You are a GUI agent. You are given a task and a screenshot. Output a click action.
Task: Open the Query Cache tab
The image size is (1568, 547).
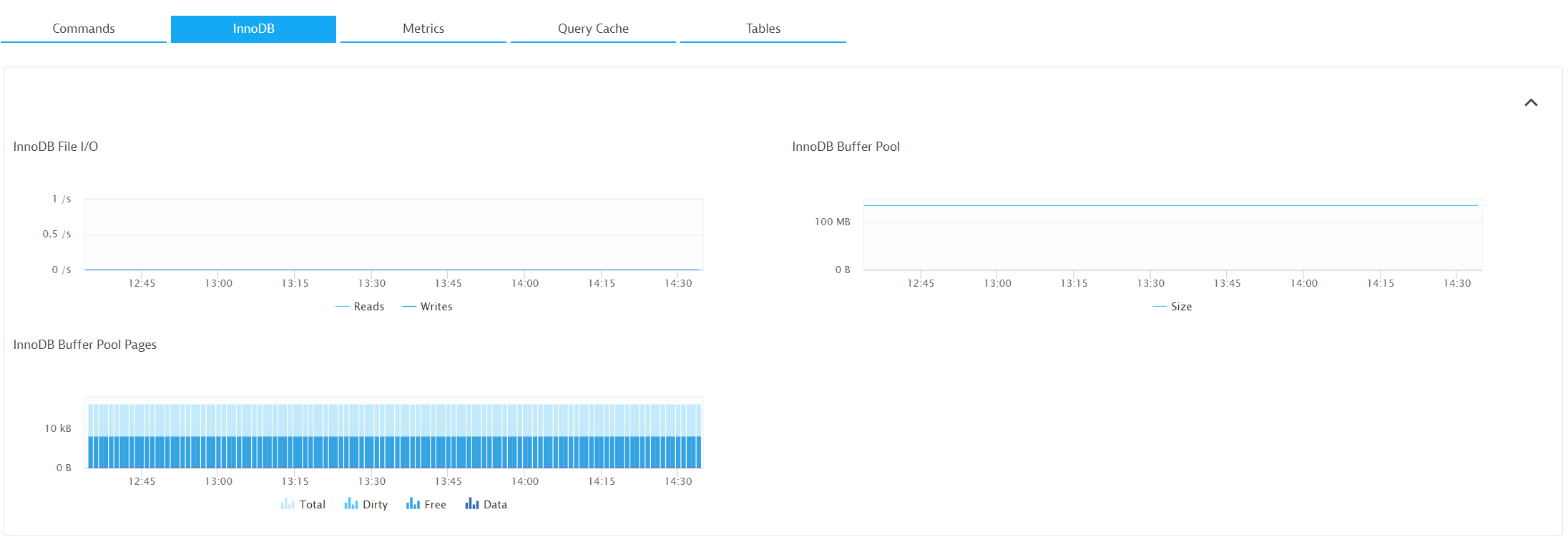click(x=593, y=29)
